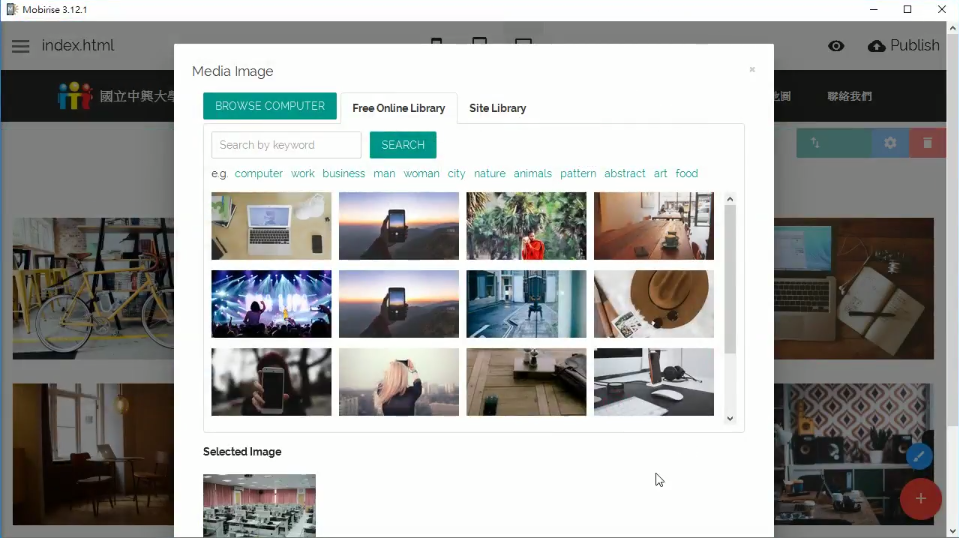Viewport: 959px width, 538px height.
Task: Click the red add block button
Action: [x=920, y=498]
